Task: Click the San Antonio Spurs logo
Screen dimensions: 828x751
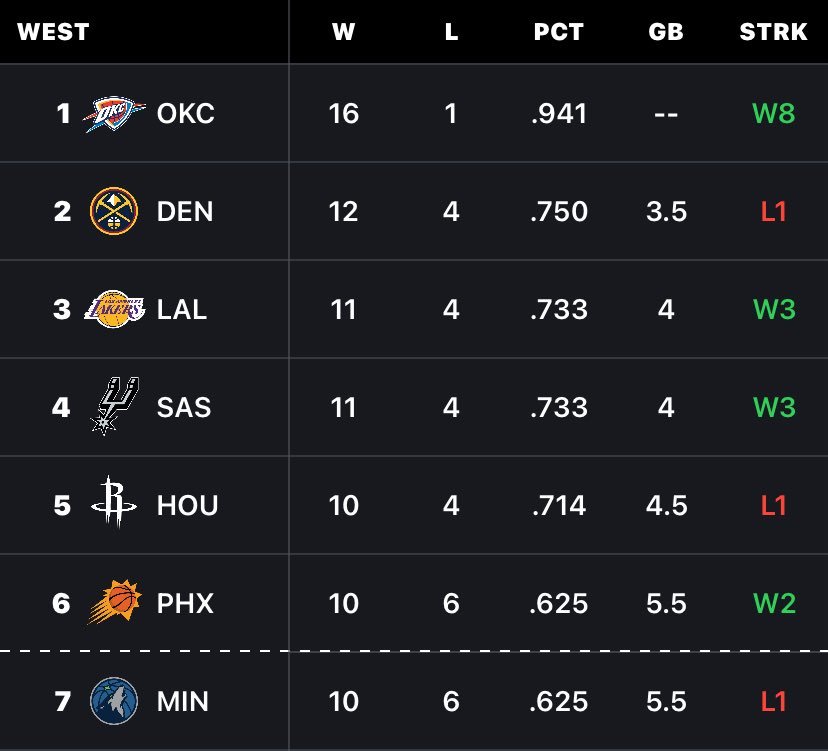Action: click(113, 406)
